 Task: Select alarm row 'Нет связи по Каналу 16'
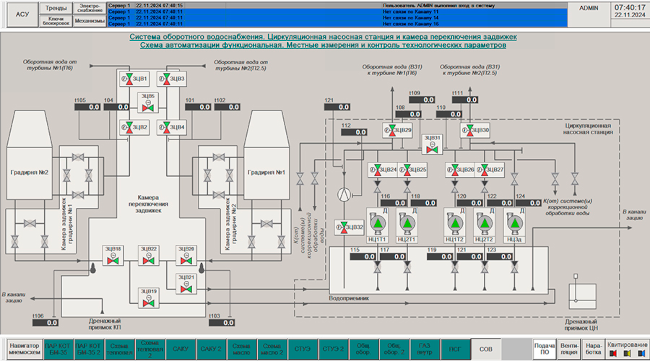337,24
